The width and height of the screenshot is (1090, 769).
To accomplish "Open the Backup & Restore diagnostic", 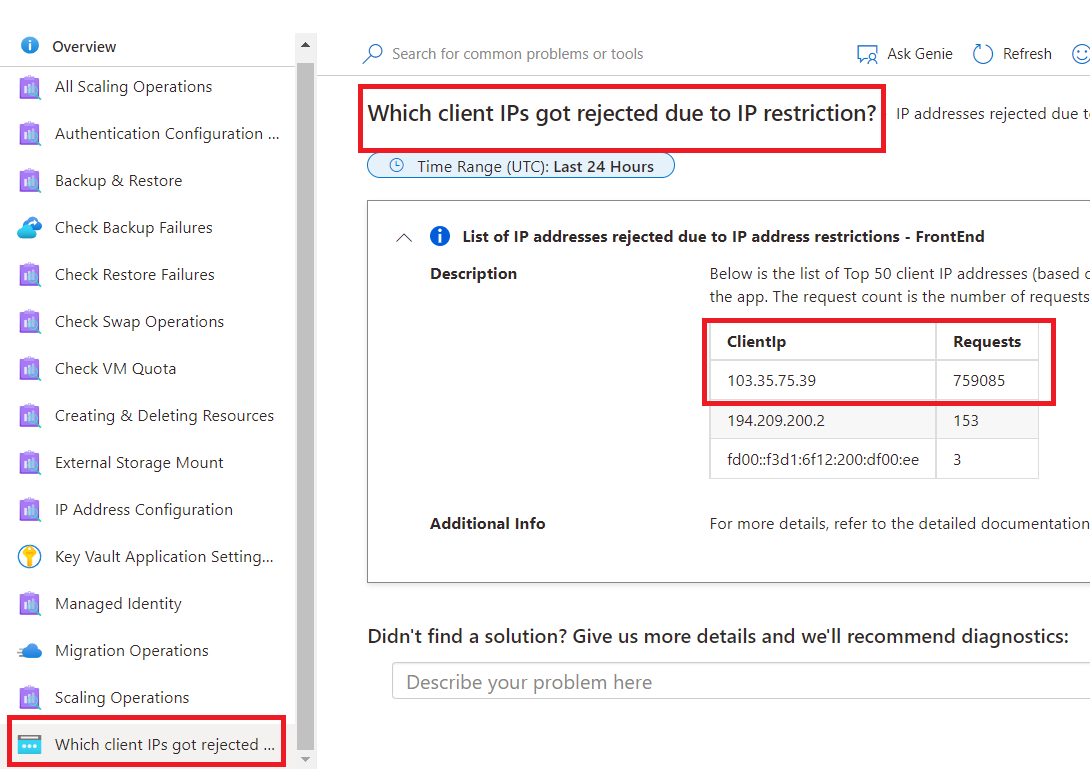I will tap(118, 180).
